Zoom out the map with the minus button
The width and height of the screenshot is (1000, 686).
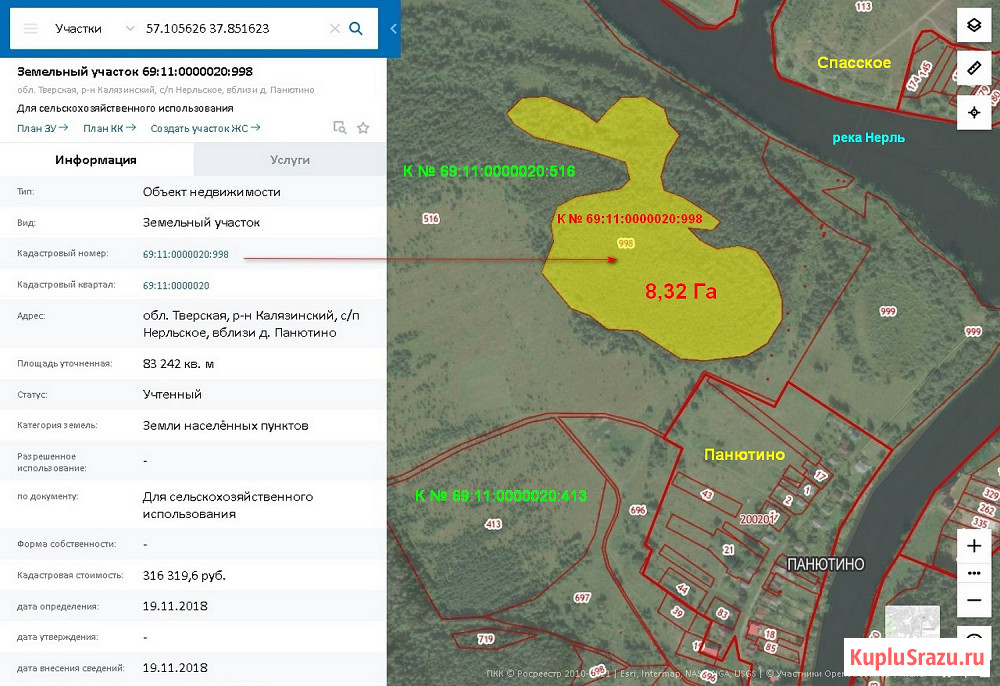click(x=974, y=601)
